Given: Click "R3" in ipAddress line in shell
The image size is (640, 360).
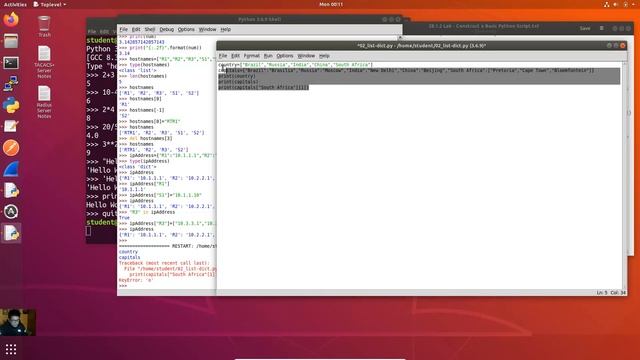Looking at the screenshot, I should click(x=147, y=212).
